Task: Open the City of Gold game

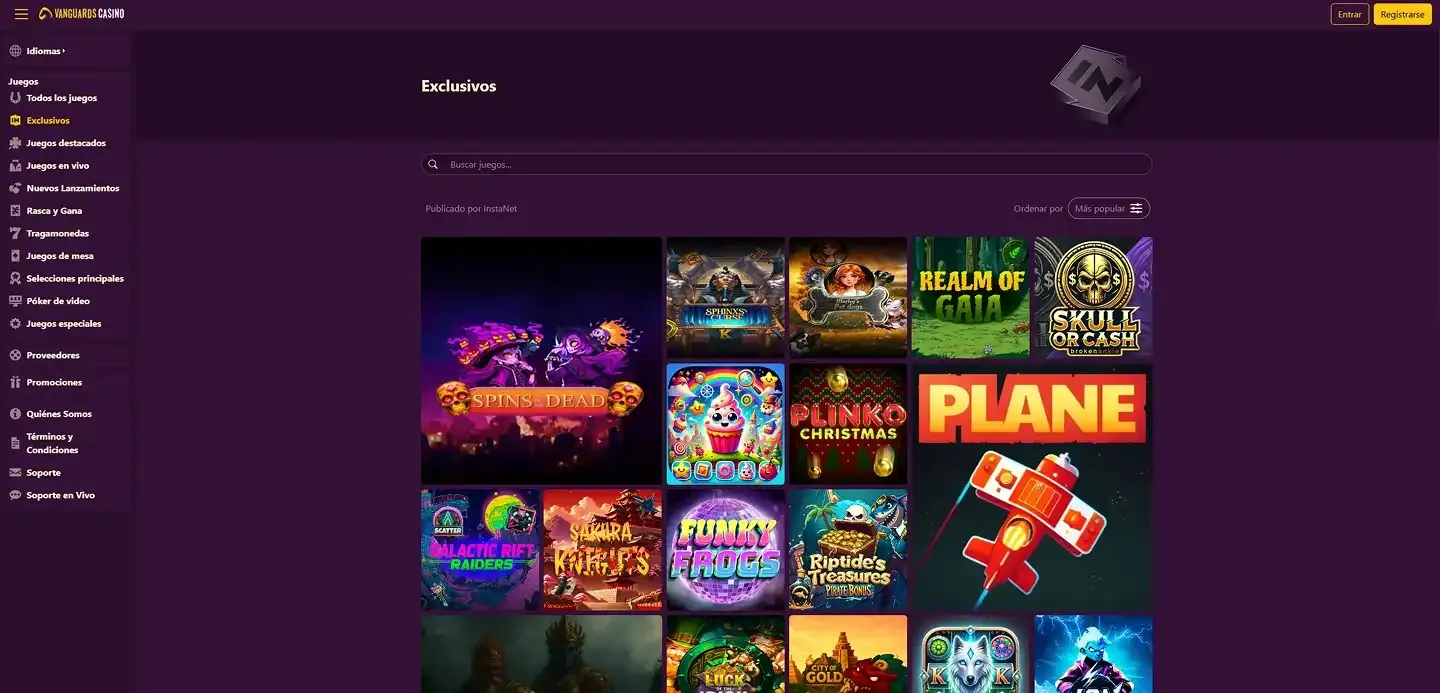Action: click(x=848, y=654)
